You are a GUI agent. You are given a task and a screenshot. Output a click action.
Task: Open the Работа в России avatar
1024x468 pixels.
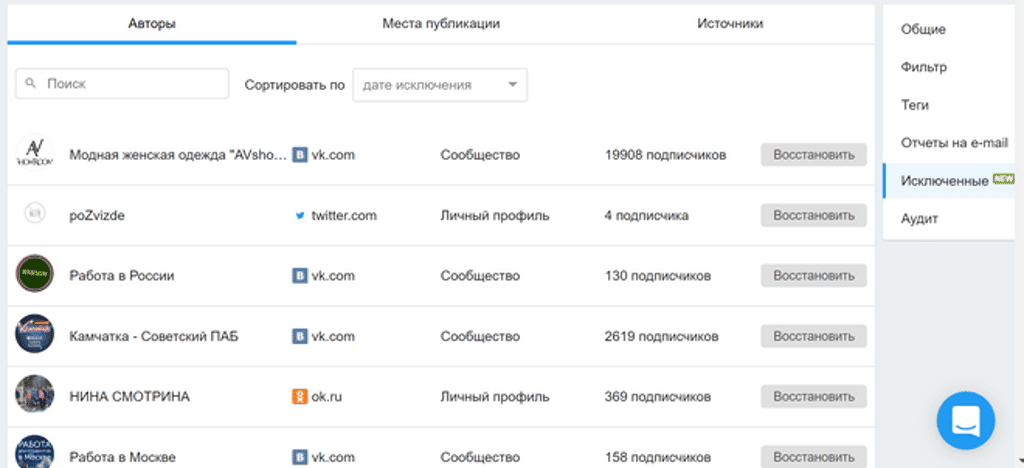[x=35, y=273]
